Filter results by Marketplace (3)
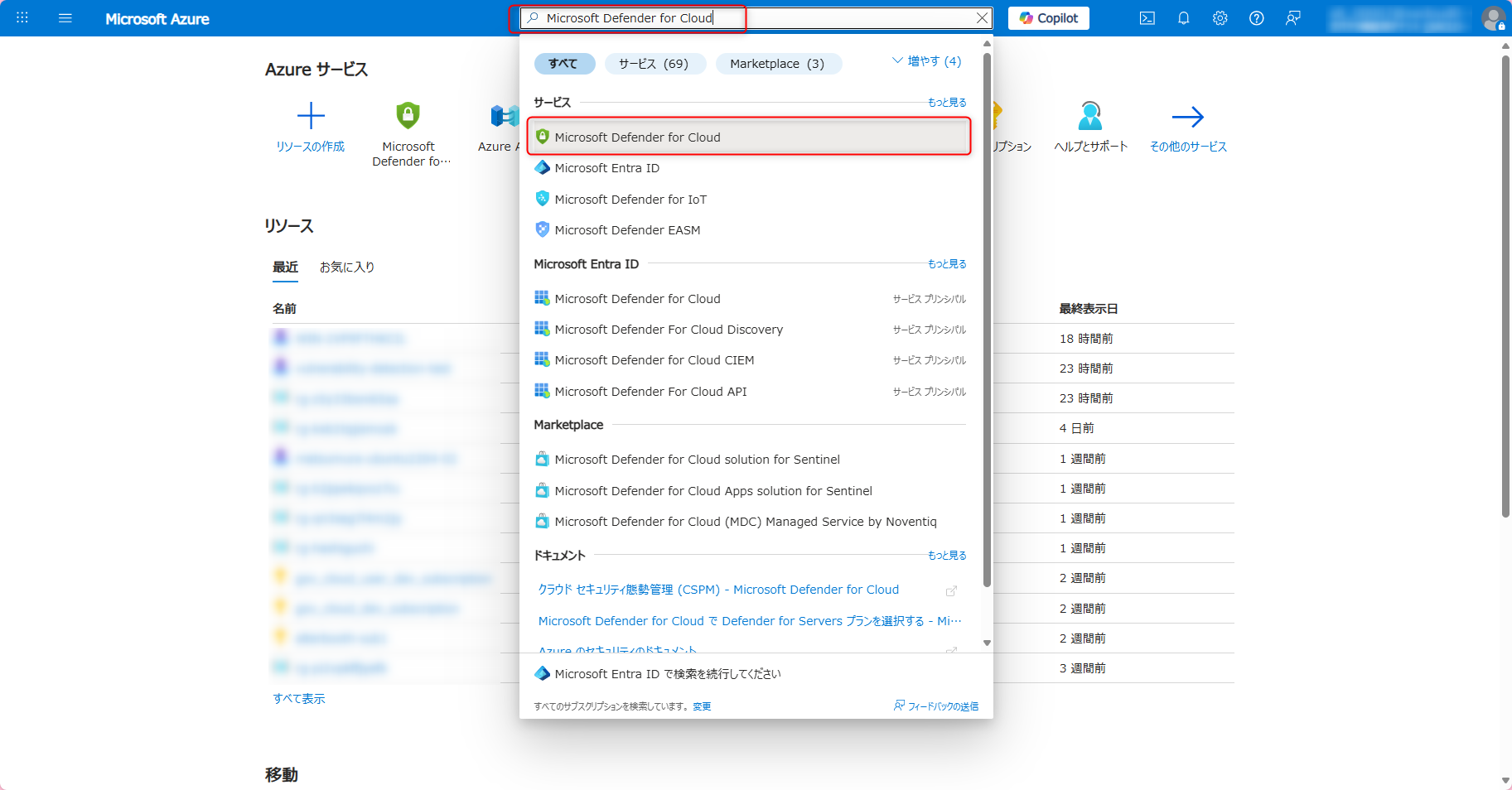Image resolution: width=1512 pixels, height=790 pixels. 778,63
